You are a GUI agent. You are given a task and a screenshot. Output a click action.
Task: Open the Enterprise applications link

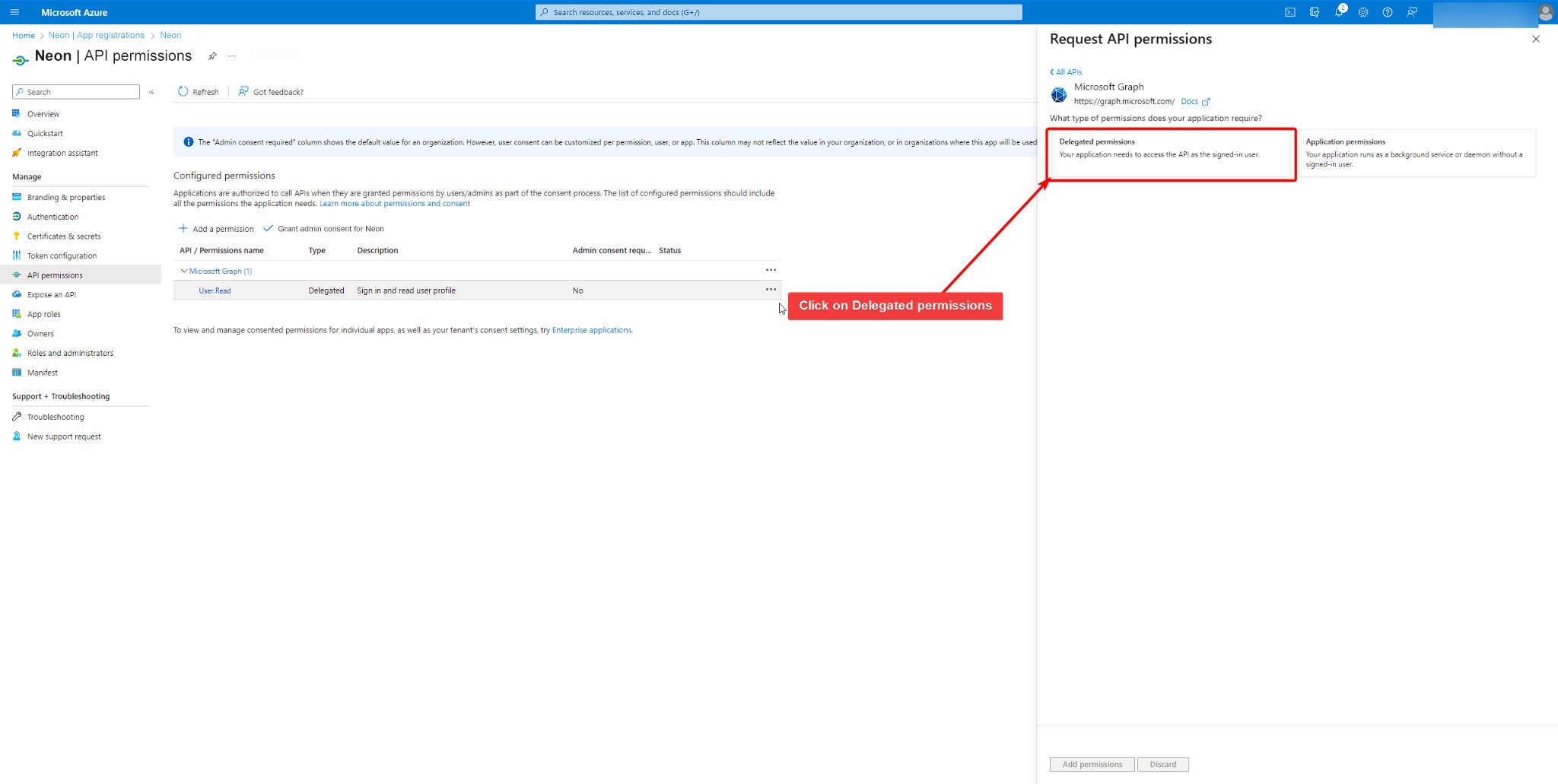tap(591, 330)
